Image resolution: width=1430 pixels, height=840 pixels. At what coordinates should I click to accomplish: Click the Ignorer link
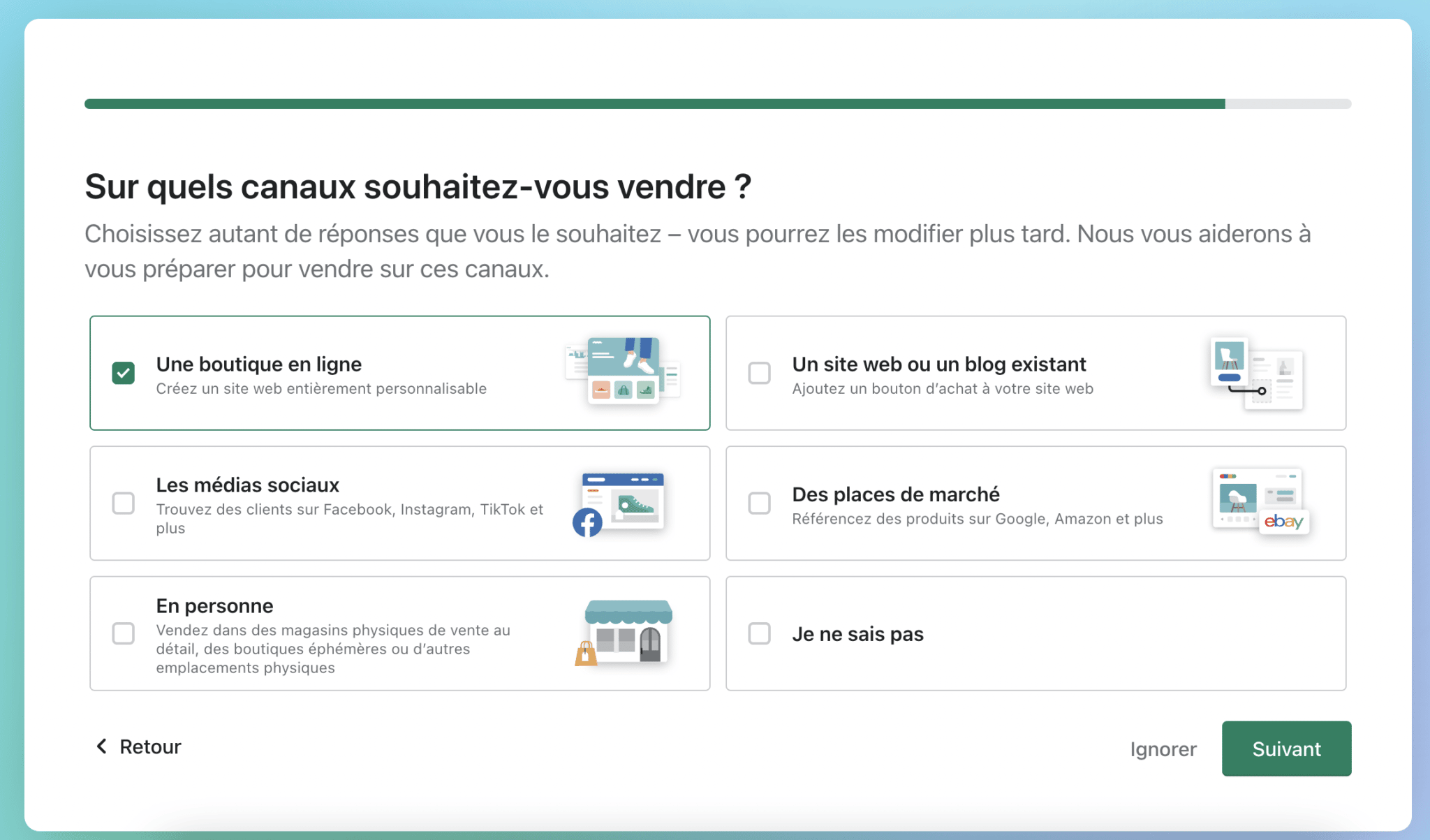[1163, 749]
